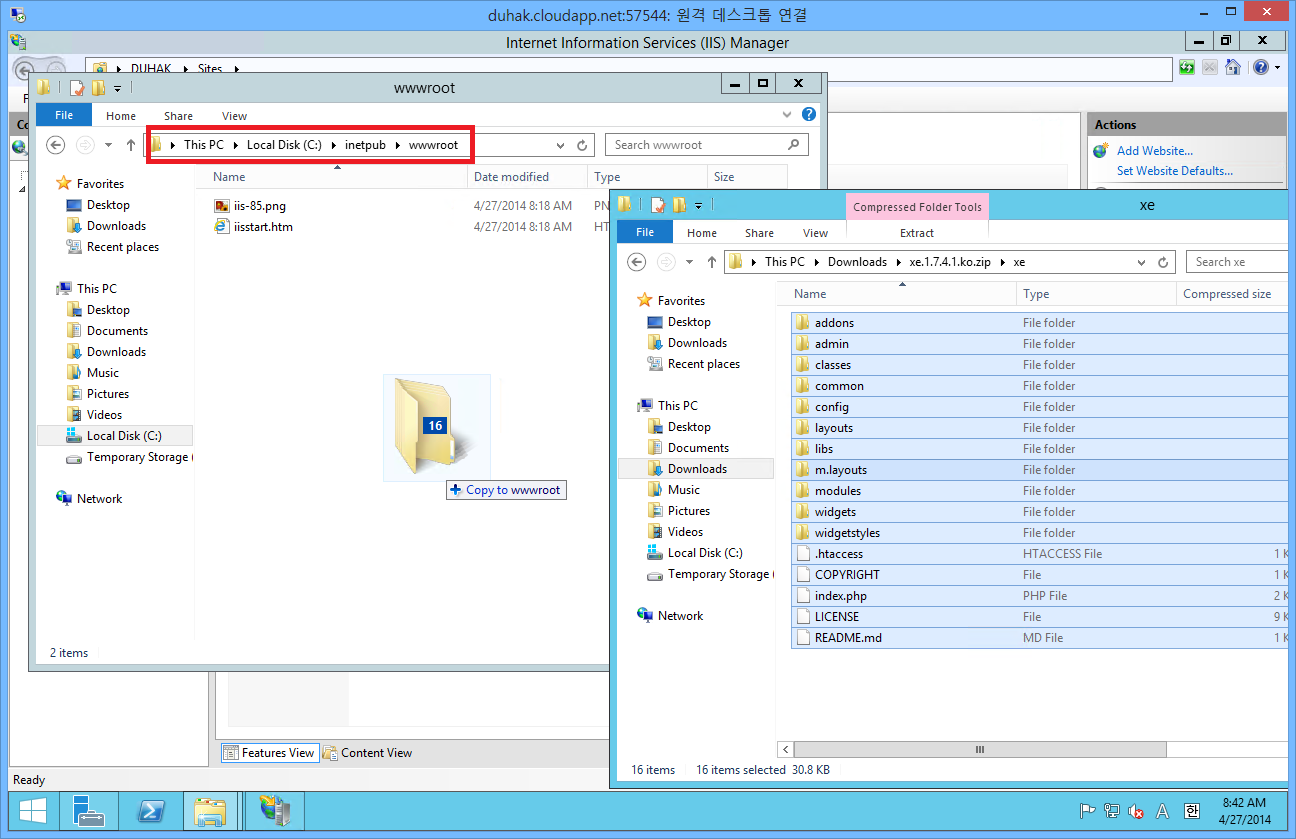Sort by Compressed size column
The height and width of the screenshot is (839, 1296).
coord(1231,294)
